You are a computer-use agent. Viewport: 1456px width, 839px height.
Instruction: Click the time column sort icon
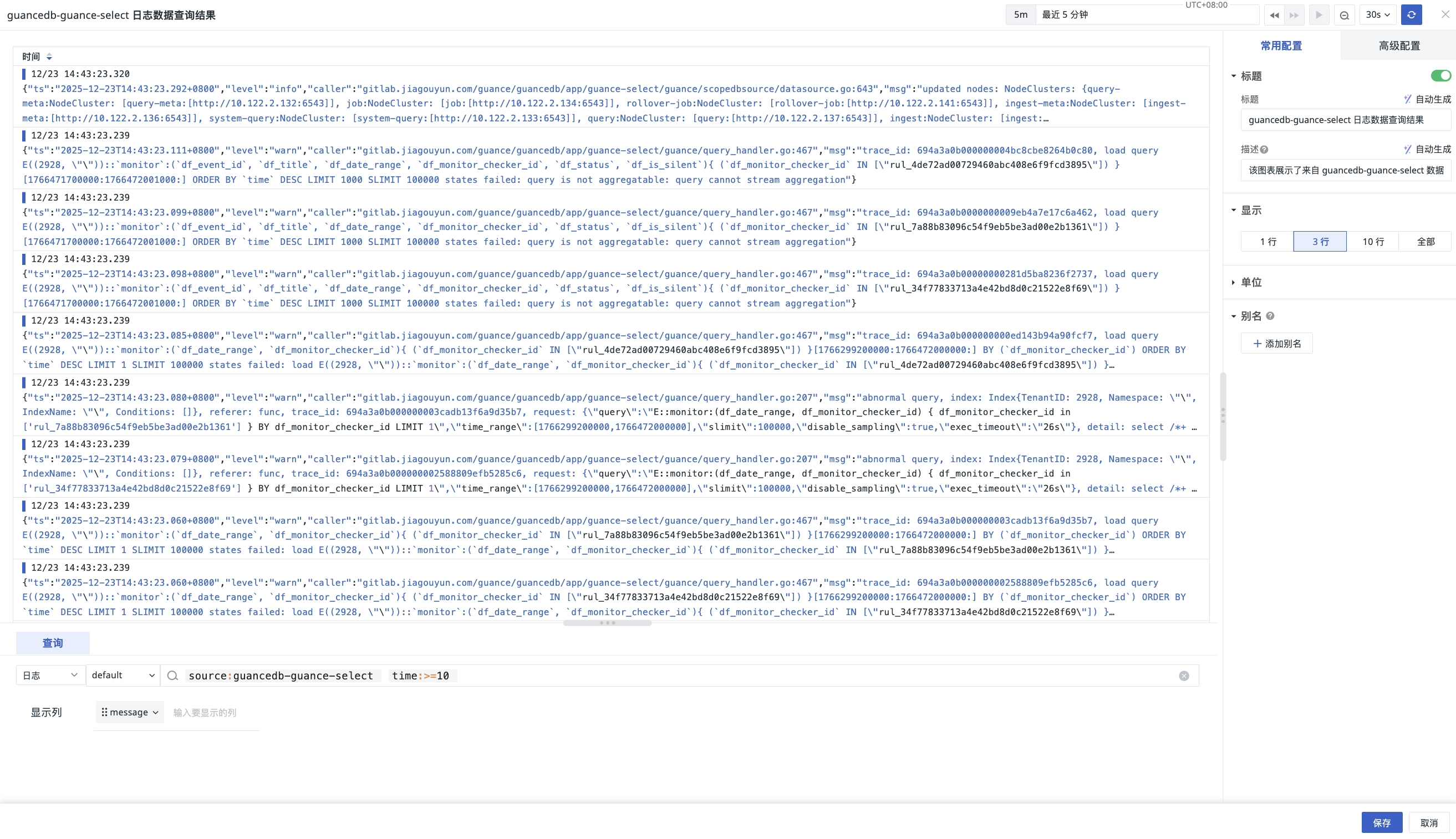coord(49,57)
